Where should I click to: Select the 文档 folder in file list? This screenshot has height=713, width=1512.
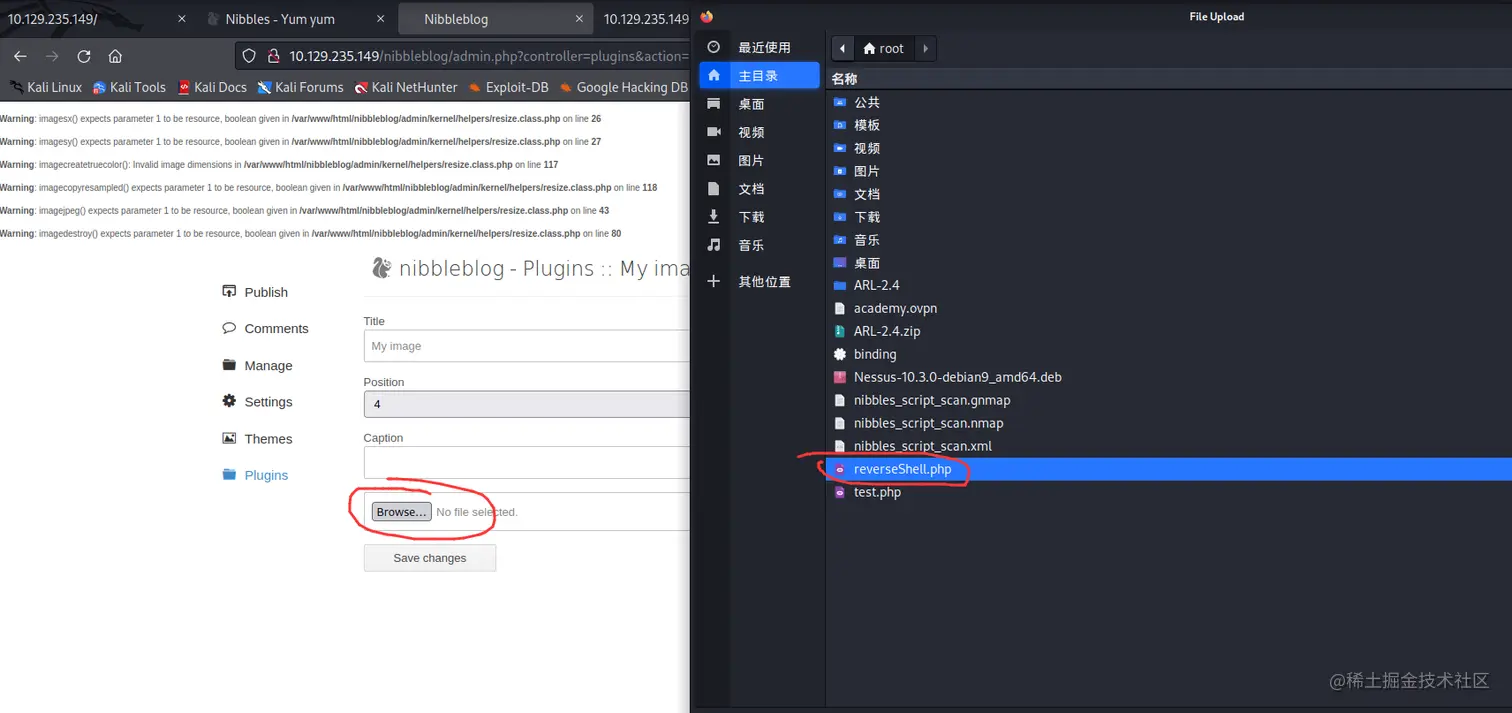tap(1170, 194)
